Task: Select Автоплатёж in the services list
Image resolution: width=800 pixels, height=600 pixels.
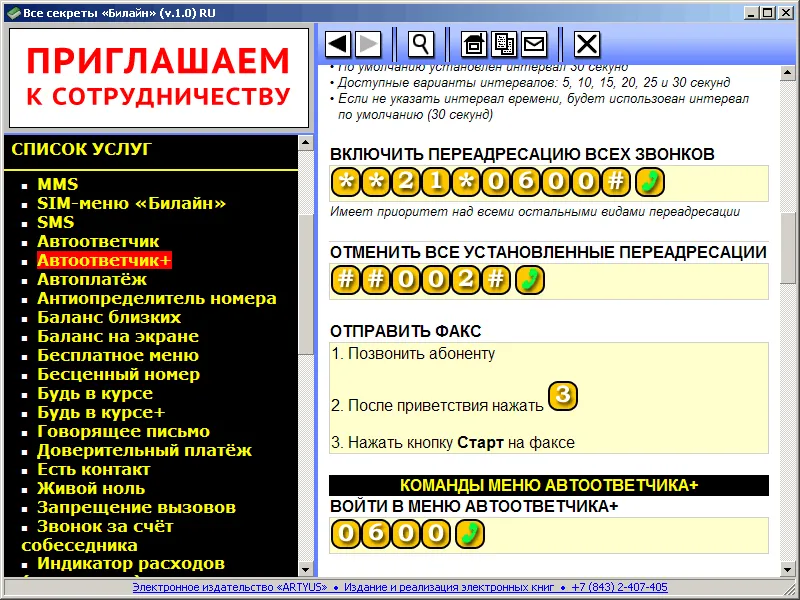Action: (x=92, y=280)
